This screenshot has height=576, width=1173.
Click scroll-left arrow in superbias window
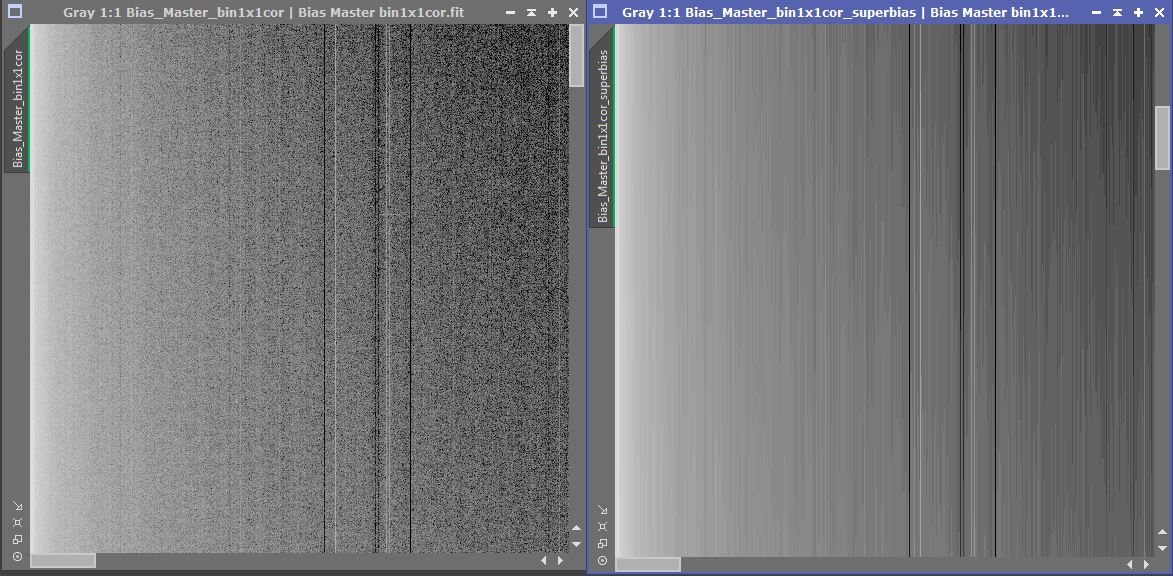coord(1130,564)
